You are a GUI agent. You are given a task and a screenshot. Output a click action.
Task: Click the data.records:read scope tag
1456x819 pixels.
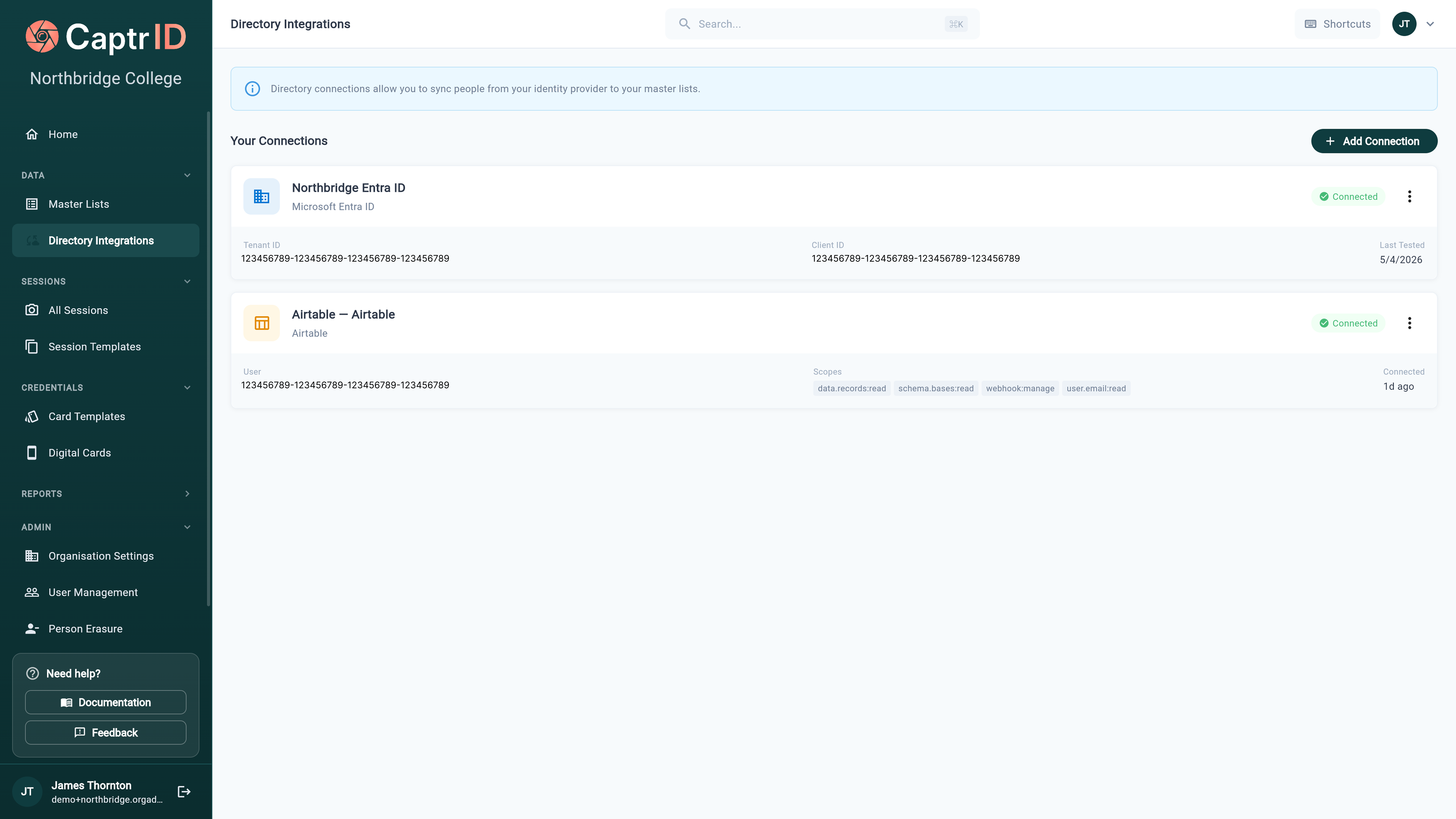(852, 388)
